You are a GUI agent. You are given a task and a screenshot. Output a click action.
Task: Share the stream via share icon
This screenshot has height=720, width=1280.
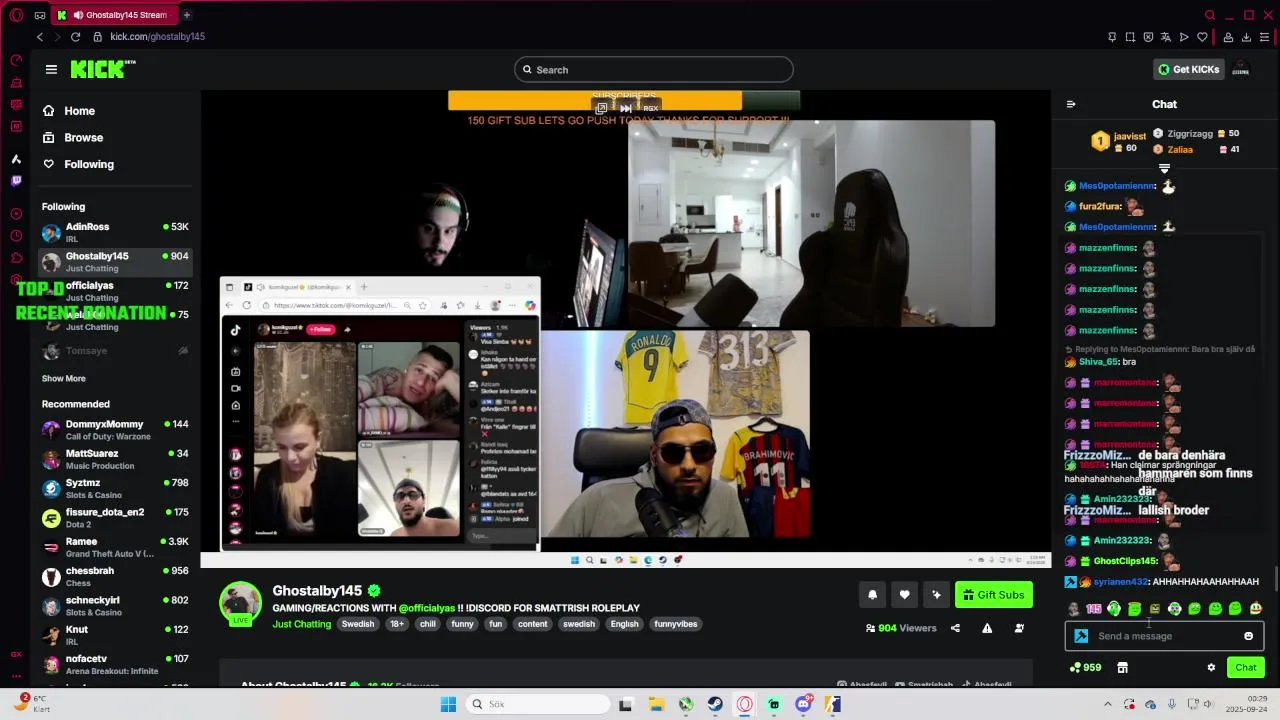955,628
